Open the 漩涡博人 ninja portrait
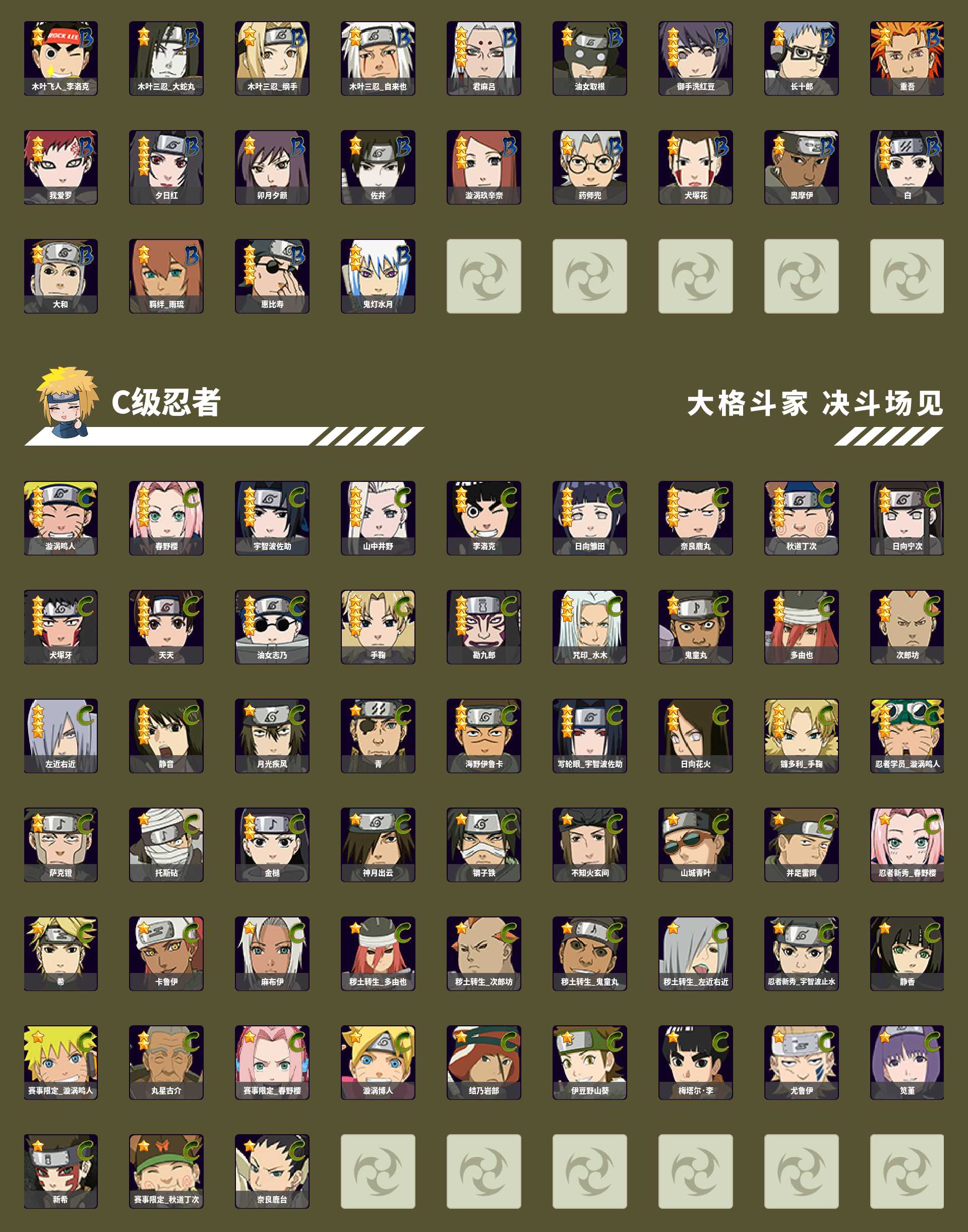The height and width of the screenshot is (1232, 968). [x=378, y=1063]
